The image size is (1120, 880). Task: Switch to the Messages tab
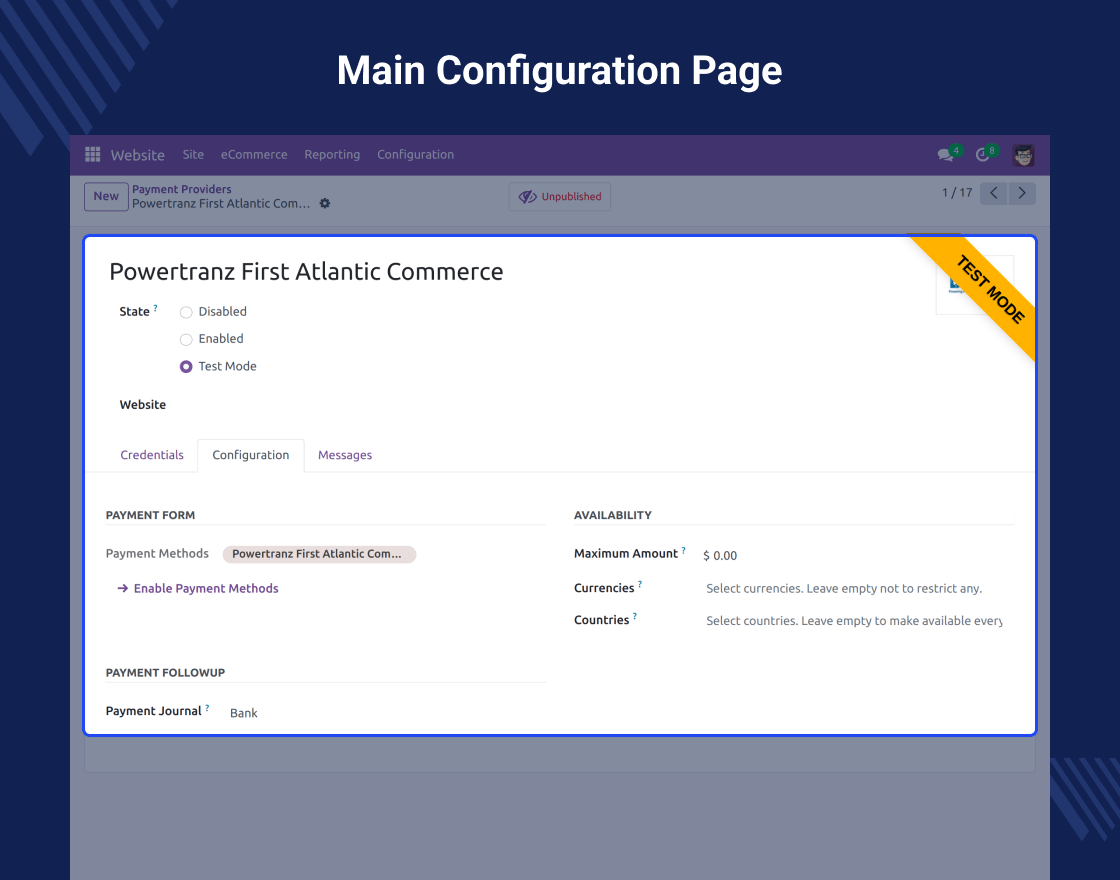[x=345, y=455]
